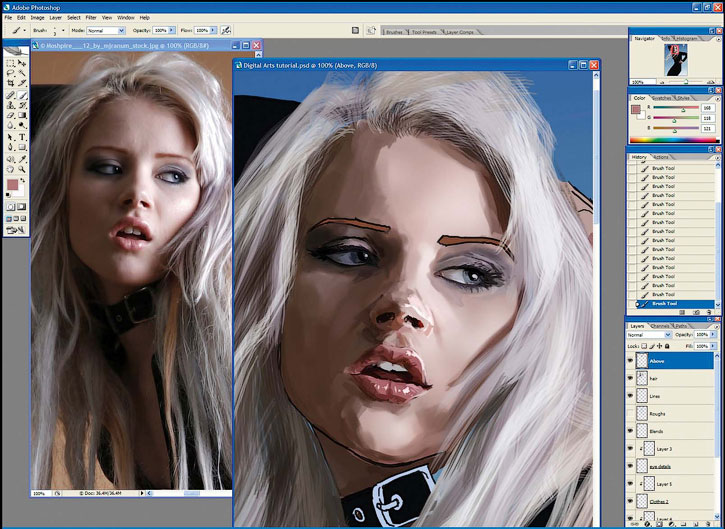Click the color spectrum ramp
The image size is (725, 529).
point(674,140)
